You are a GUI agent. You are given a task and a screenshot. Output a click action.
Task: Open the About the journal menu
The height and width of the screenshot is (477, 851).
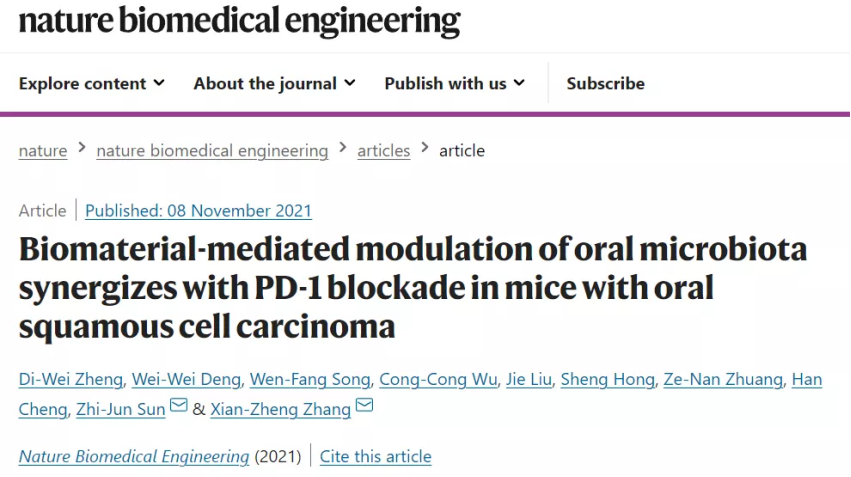[275, 84]
